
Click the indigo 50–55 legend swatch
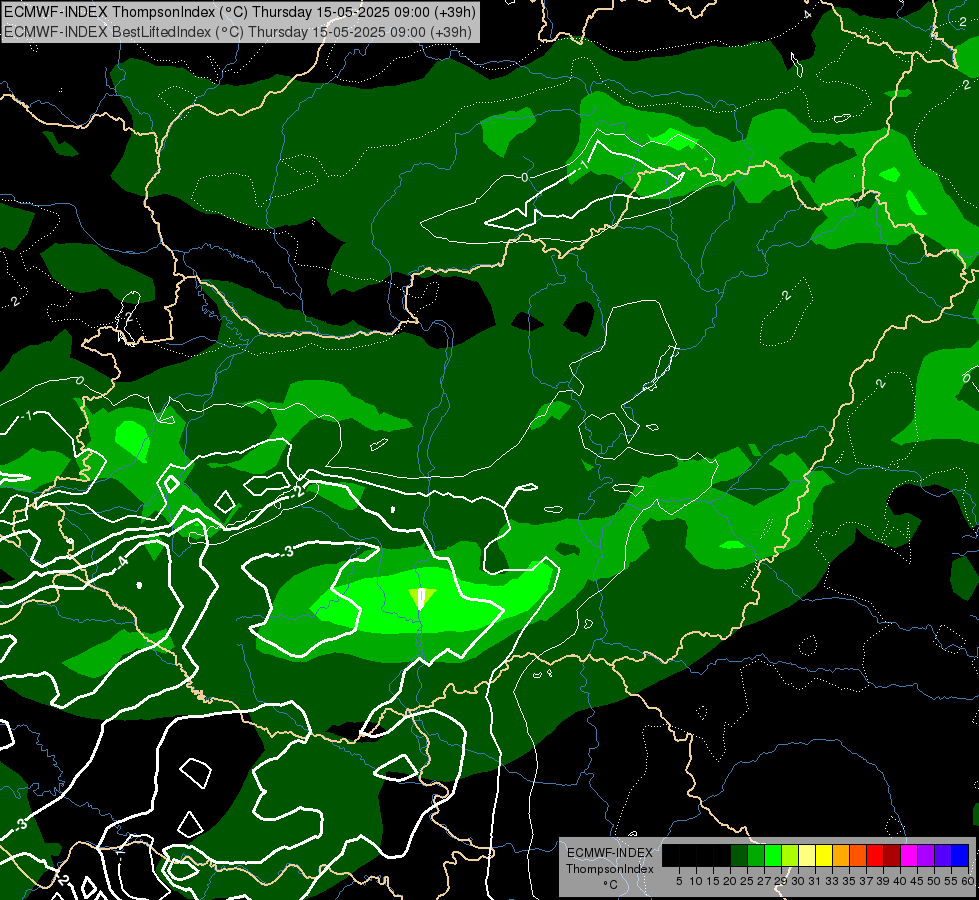click(943, 855)
